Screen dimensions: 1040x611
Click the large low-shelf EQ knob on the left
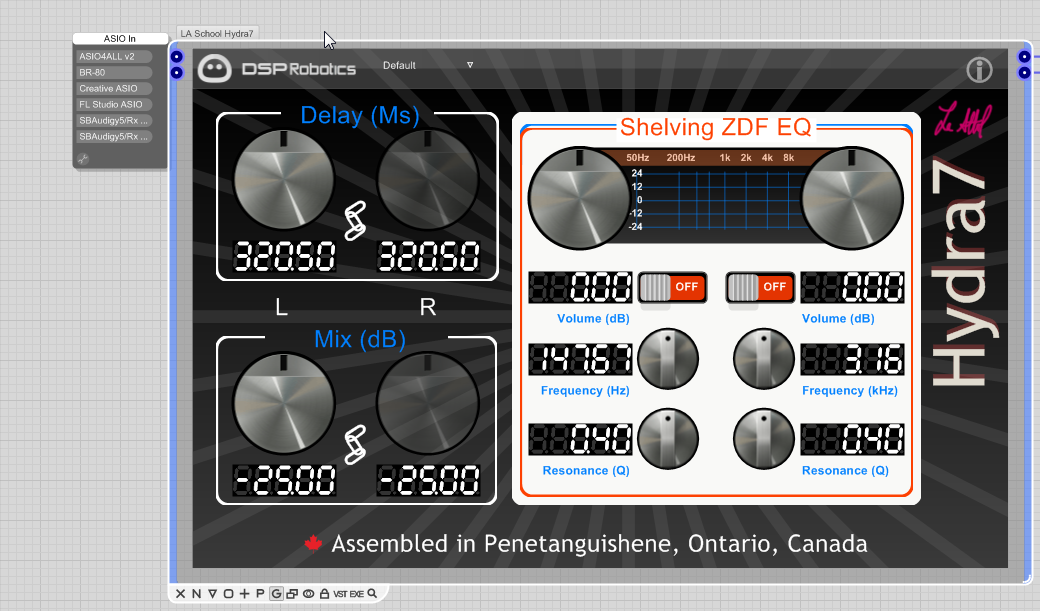579,198
